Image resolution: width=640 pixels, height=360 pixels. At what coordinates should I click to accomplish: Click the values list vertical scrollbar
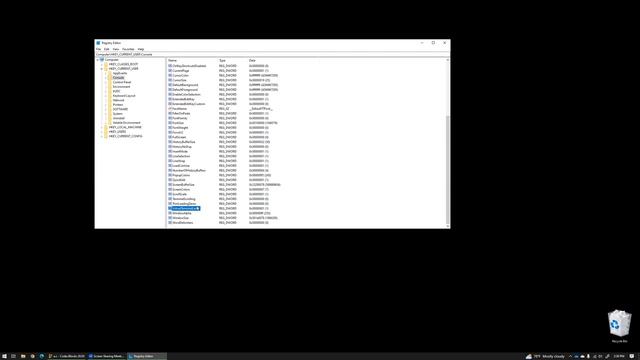tap(448, 169)
